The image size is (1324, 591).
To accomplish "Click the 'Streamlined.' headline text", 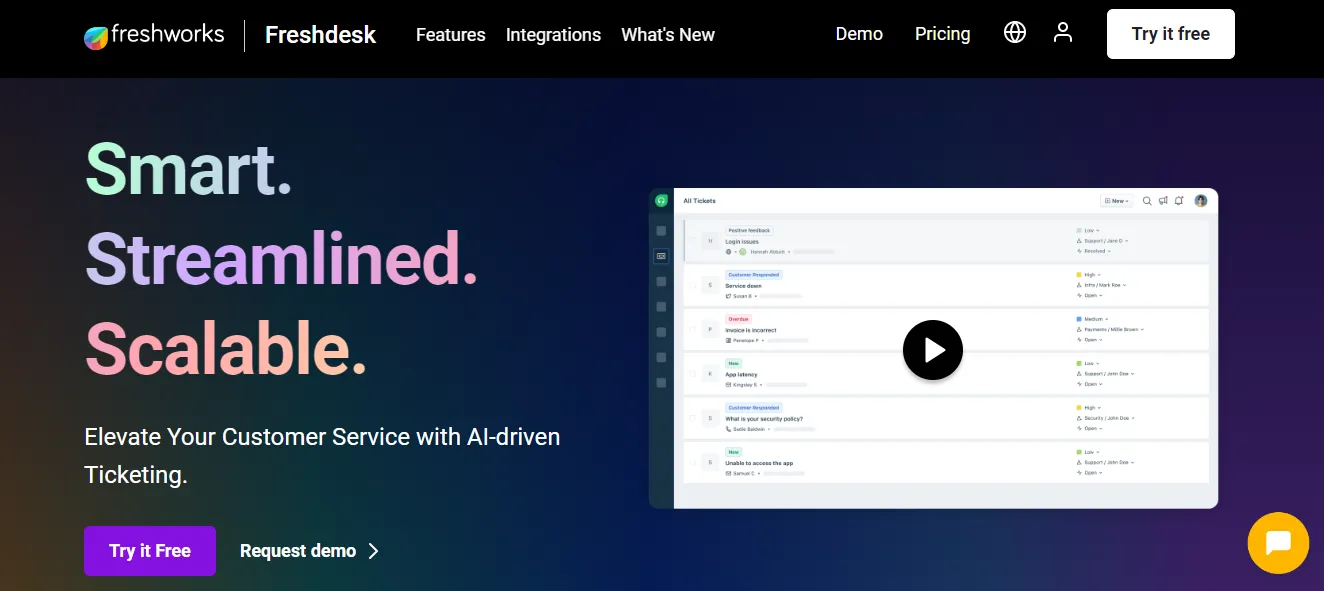I will pyautogui.click(x=281, y=259).
